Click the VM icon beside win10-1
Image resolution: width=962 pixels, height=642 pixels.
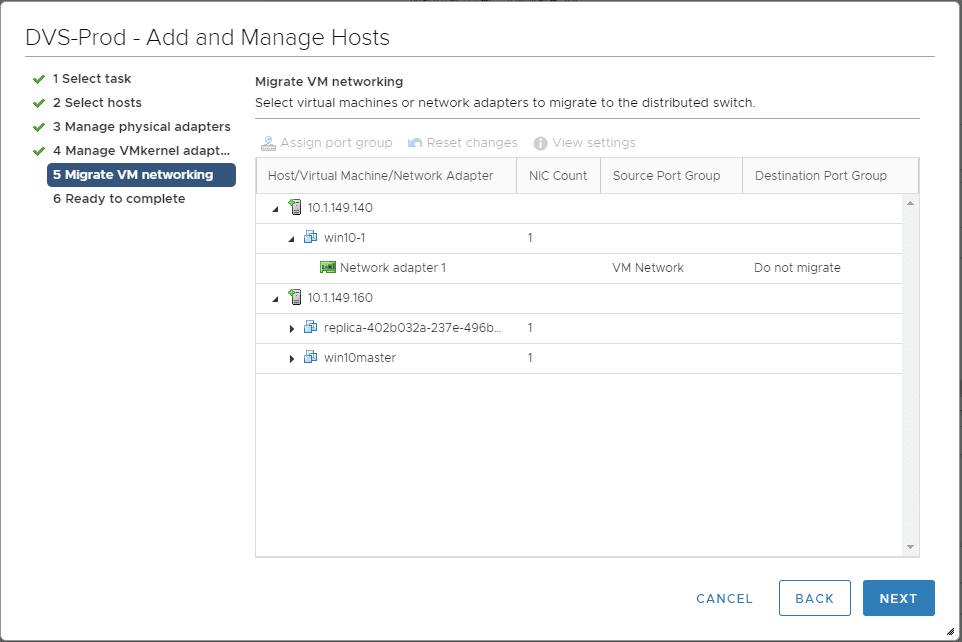pos(310,237)
